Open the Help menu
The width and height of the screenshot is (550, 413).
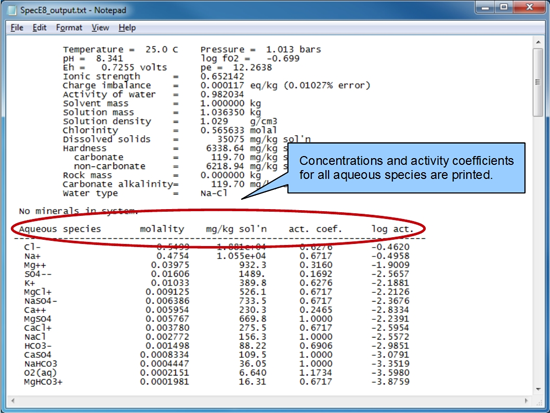(x=127, y=28)
